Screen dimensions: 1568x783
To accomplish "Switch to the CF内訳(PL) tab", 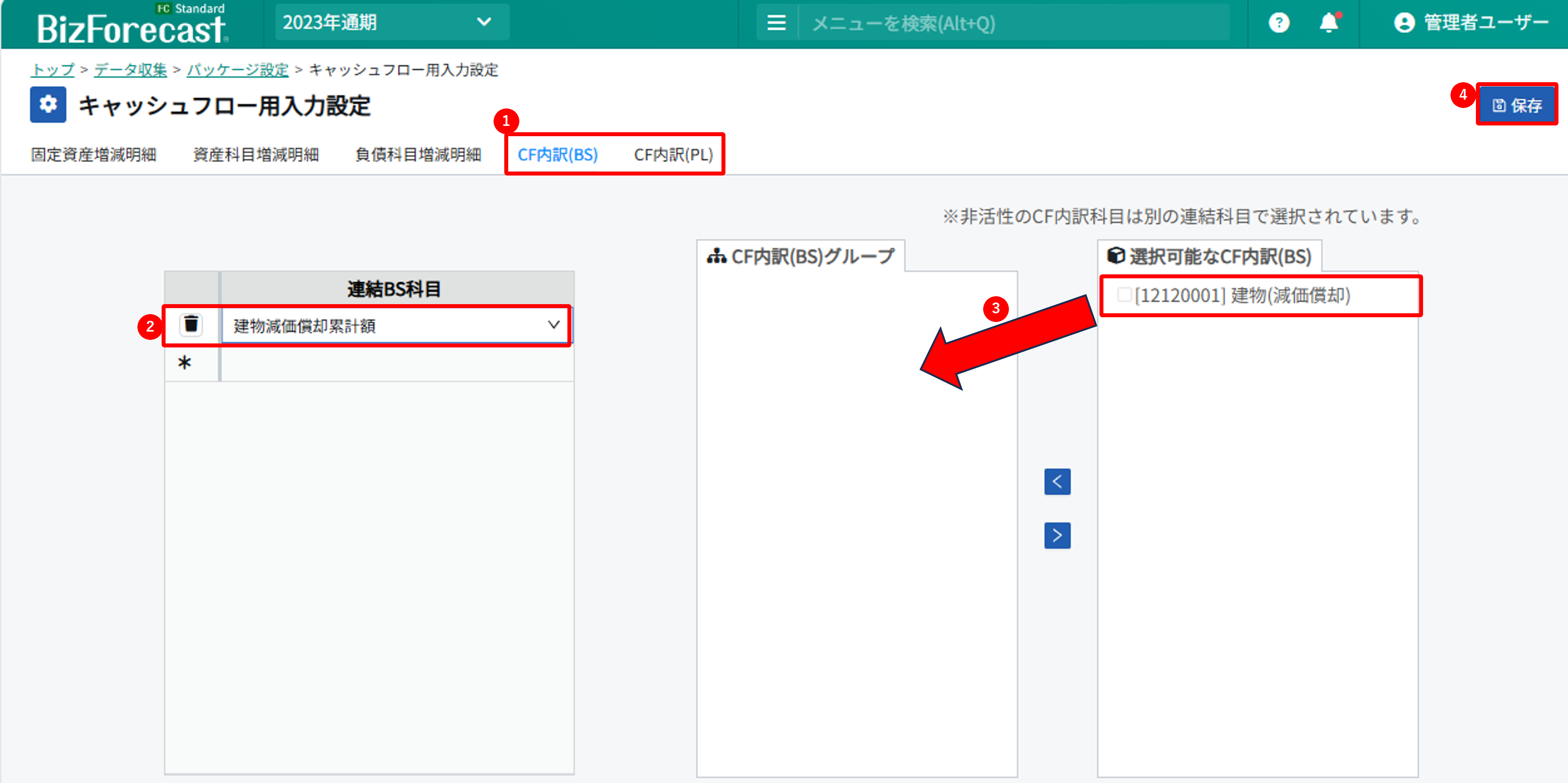I will click(x=673, y=154).
